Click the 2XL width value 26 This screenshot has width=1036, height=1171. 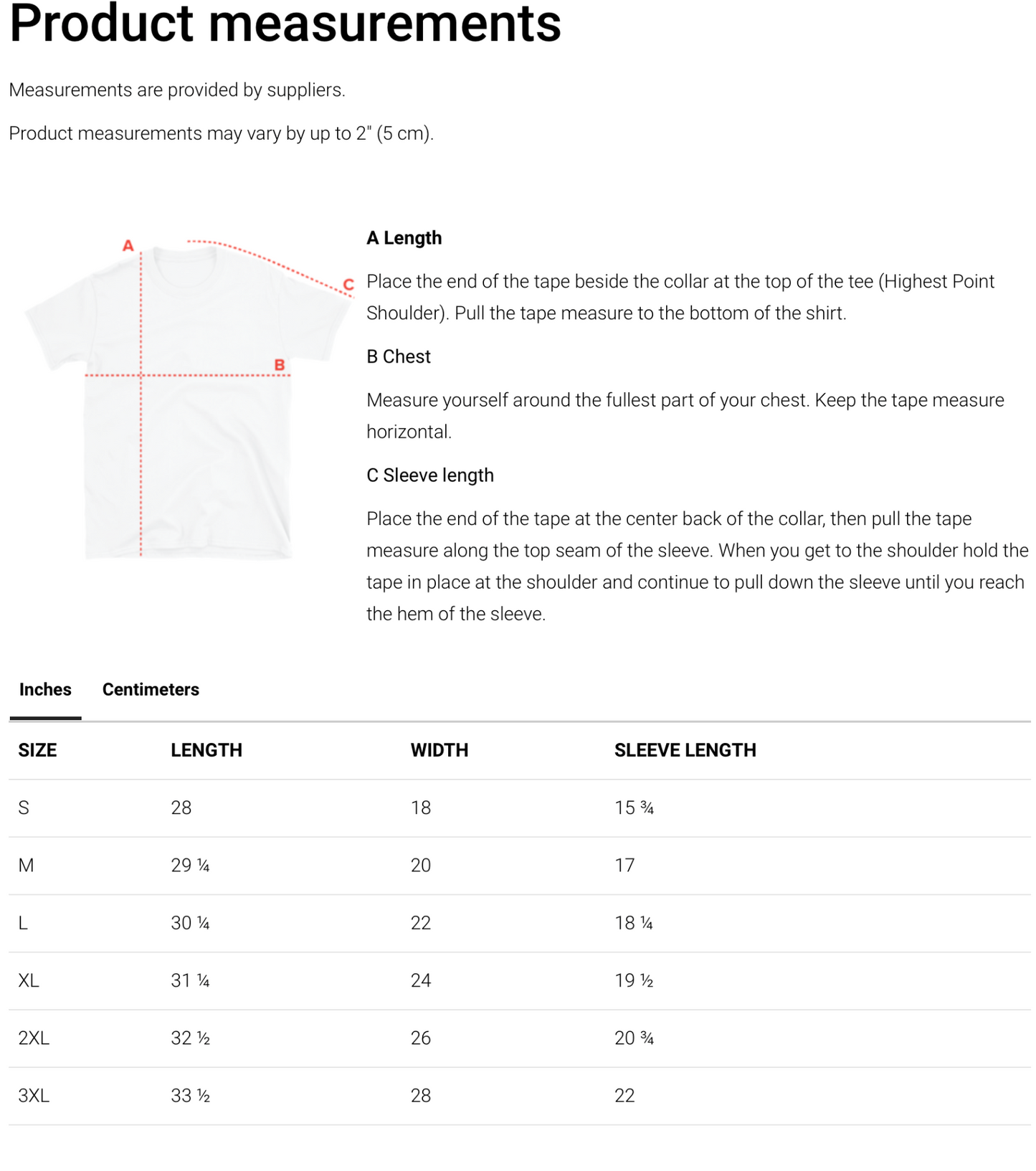421,1038
